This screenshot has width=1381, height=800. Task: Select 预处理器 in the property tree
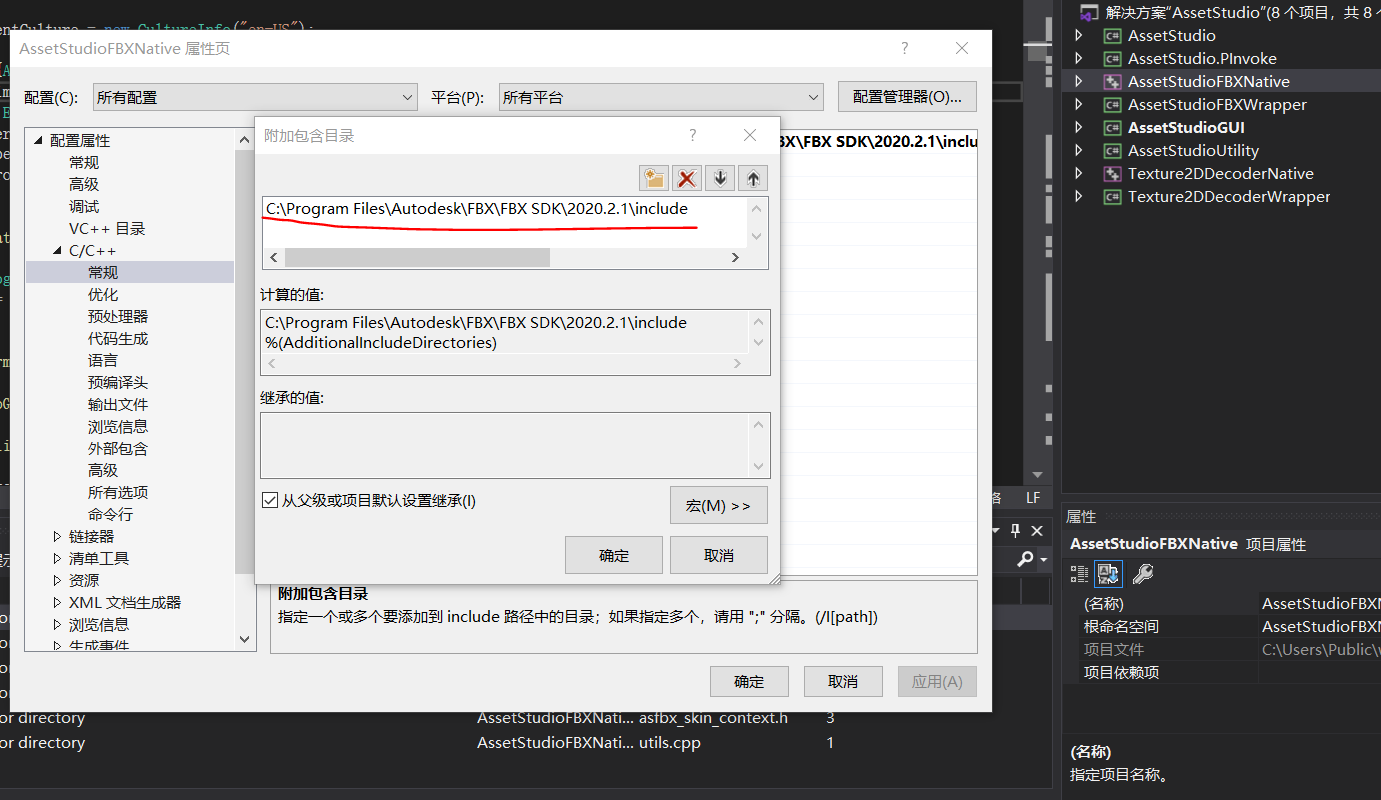pos(118,316)
